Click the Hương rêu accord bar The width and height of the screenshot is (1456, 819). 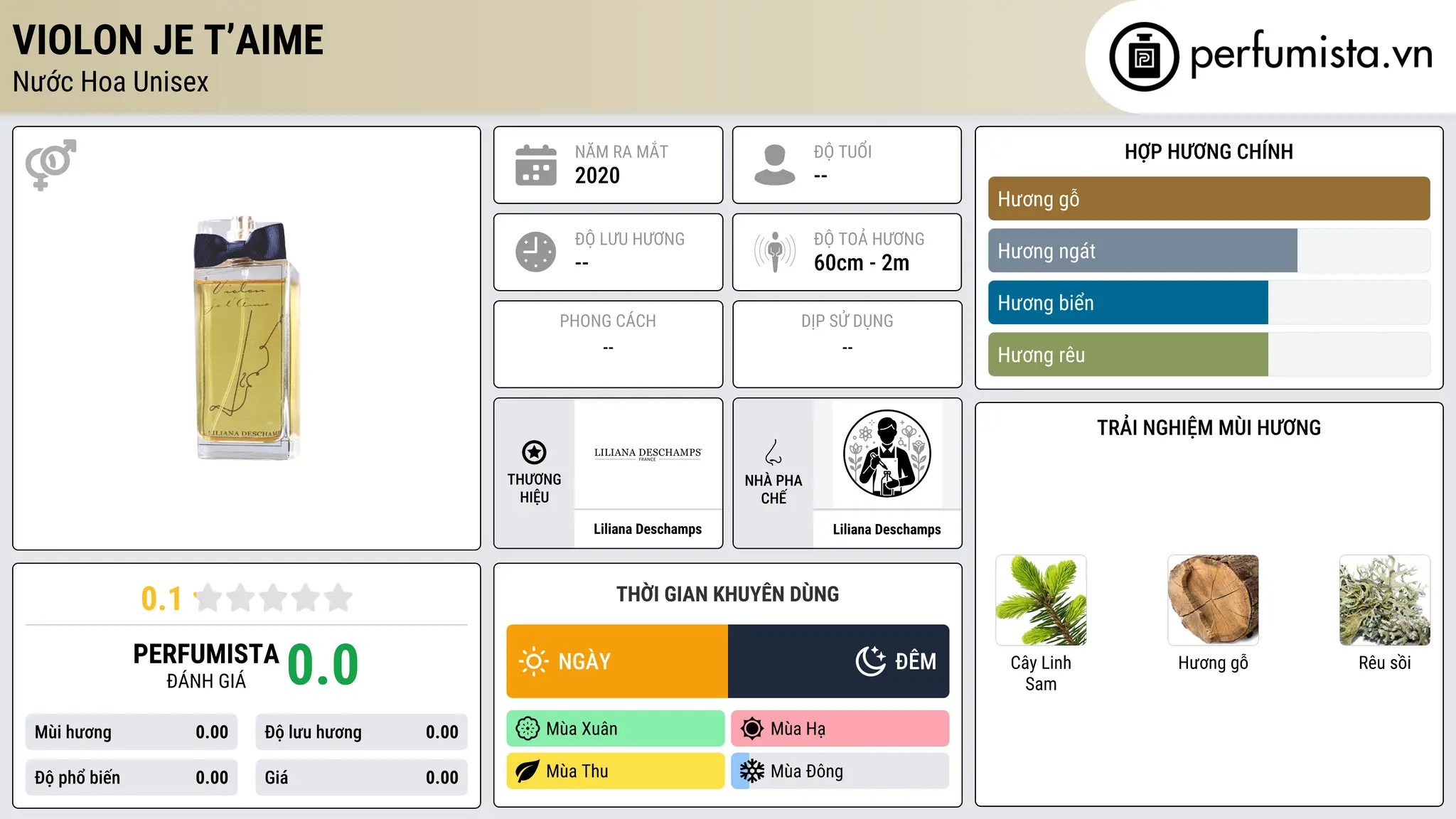pos(1209,355)
